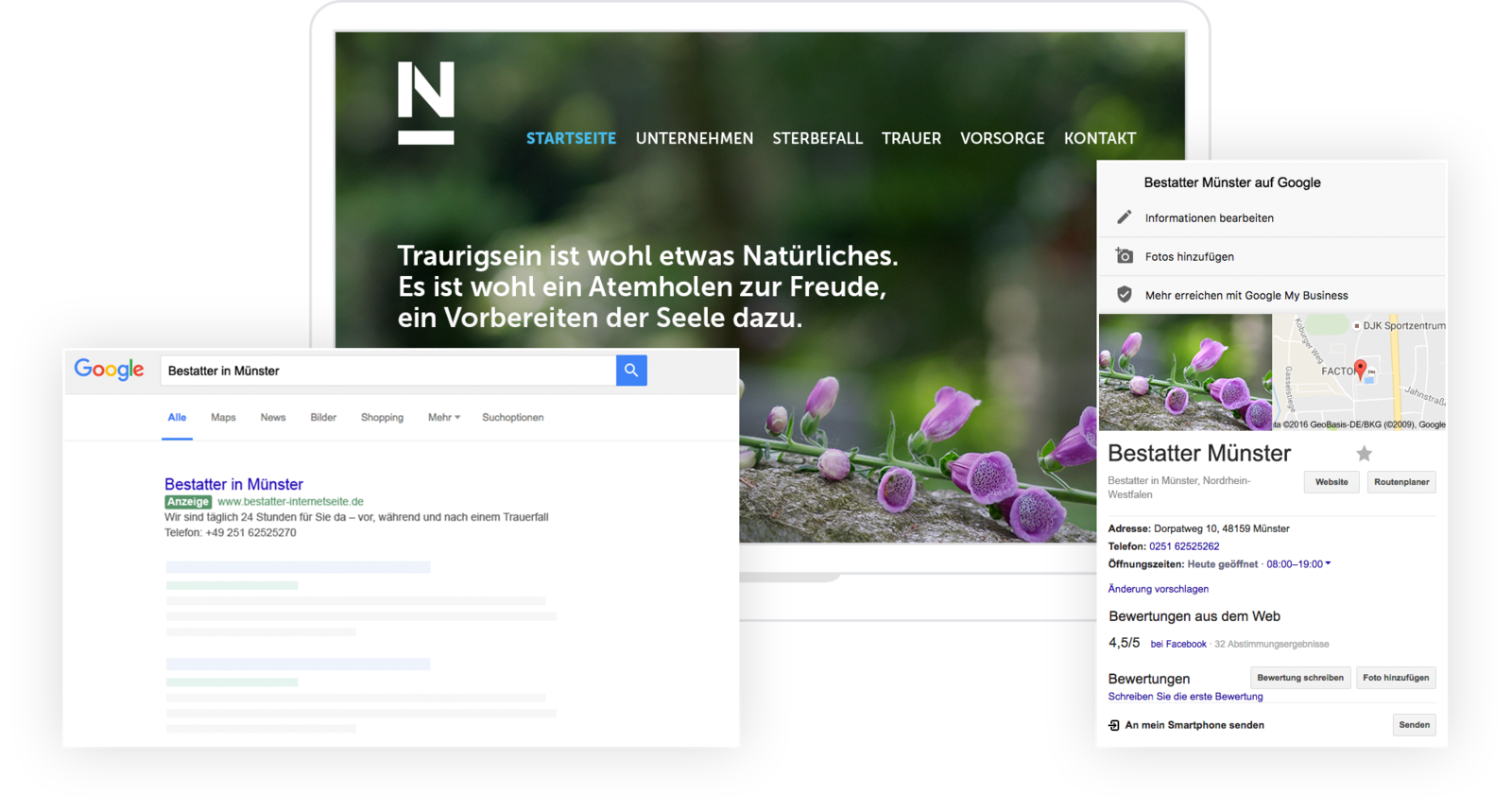Switch to the Bilder search tab
The image size is (1512, 812).
click(x=323, y=417)
